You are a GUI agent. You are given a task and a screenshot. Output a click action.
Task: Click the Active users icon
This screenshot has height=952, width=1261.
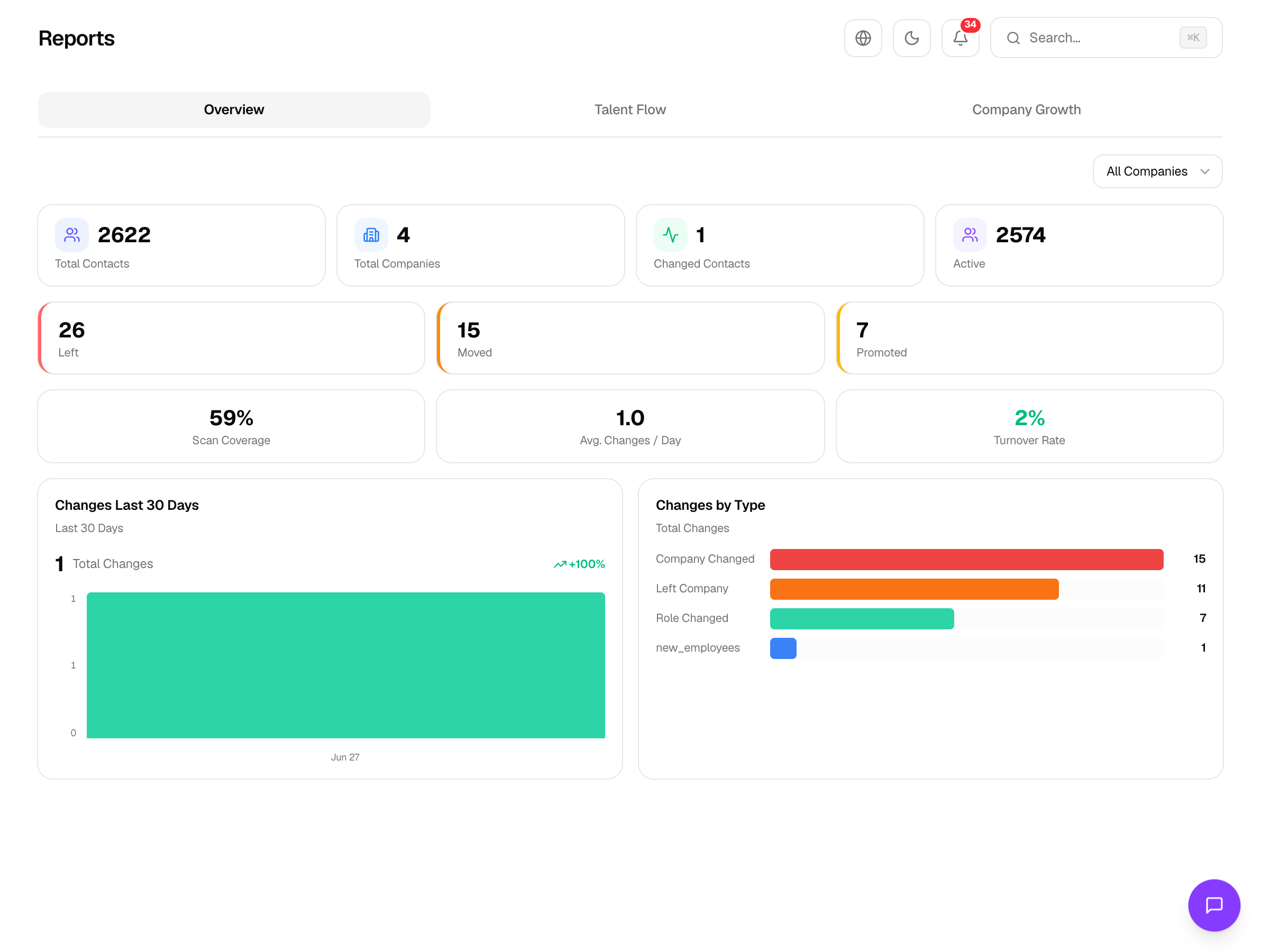(970, 235)
